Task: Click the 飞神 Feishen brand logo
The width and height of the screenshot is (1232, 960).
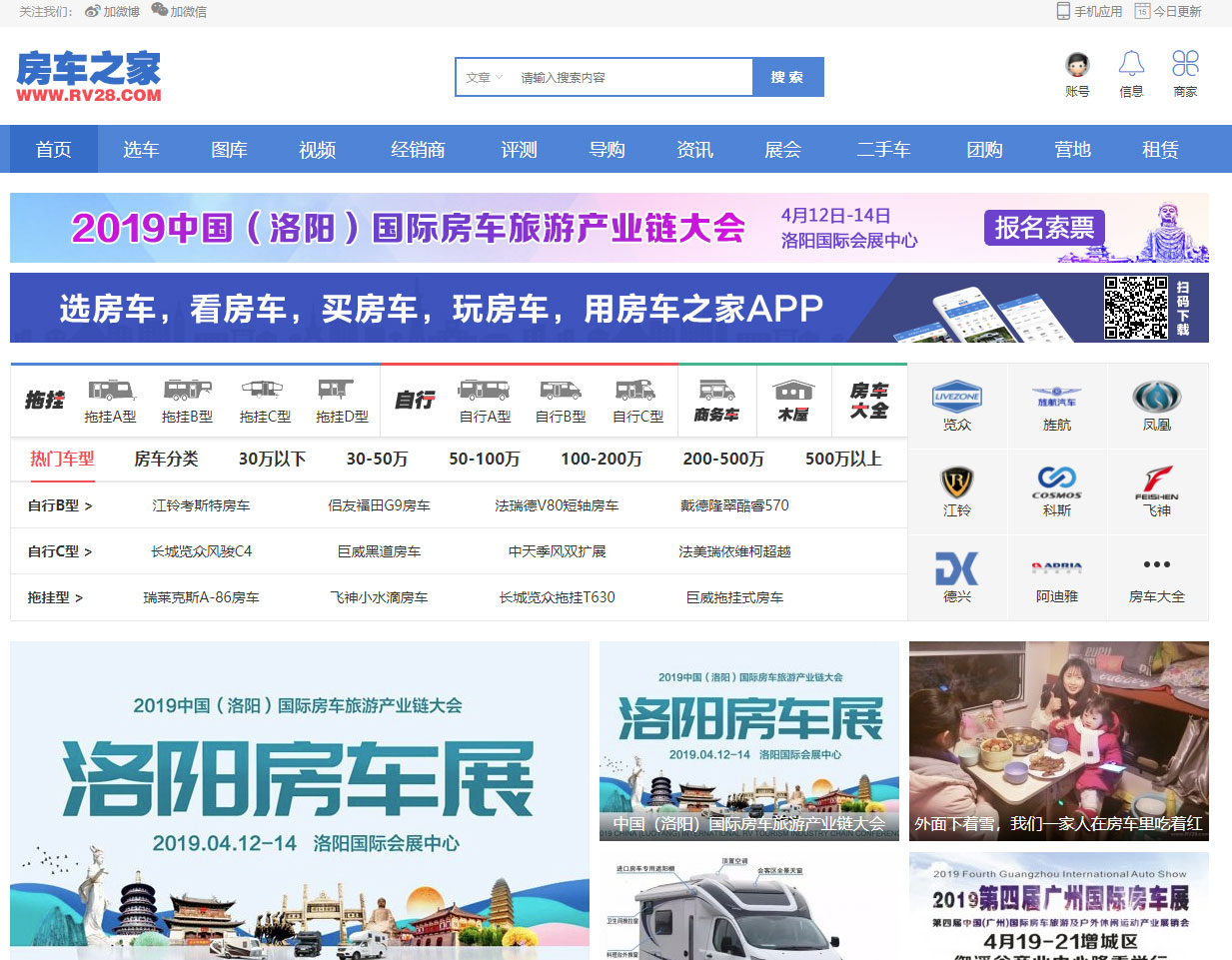Action: 1156,481
